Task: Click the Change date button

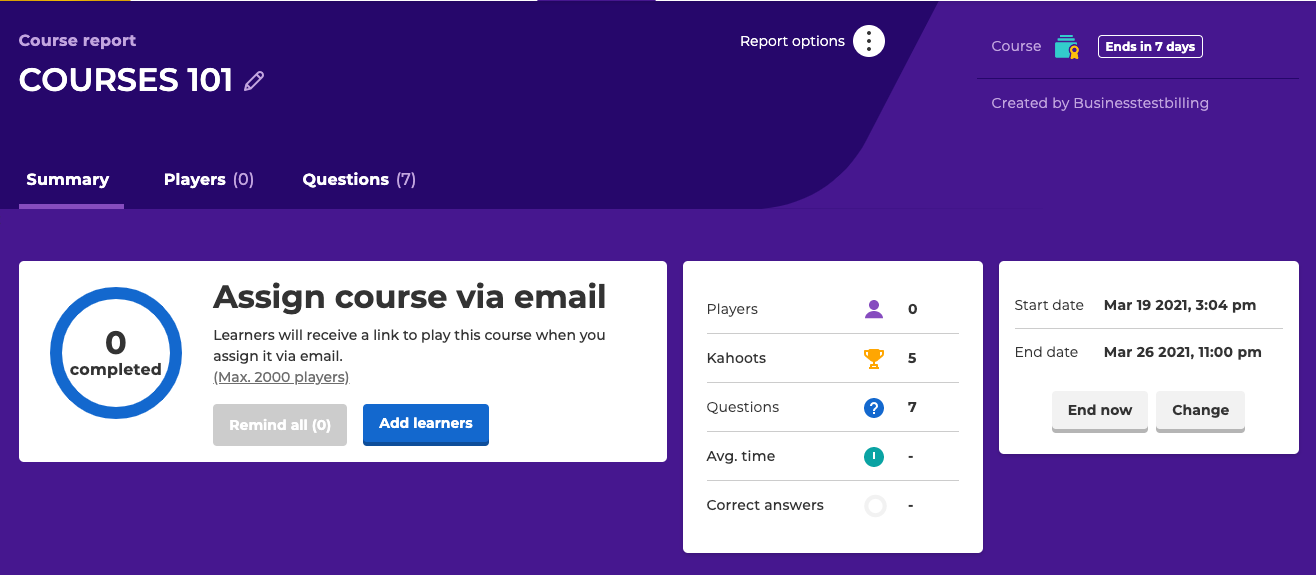Action: [x=1200, y=411]
